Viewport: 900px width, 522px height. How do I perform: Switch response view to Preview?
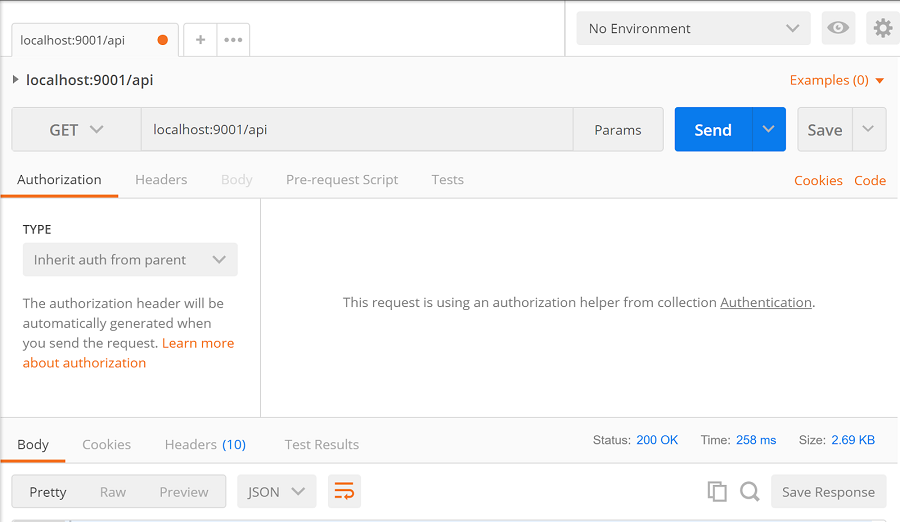[184, 492]
